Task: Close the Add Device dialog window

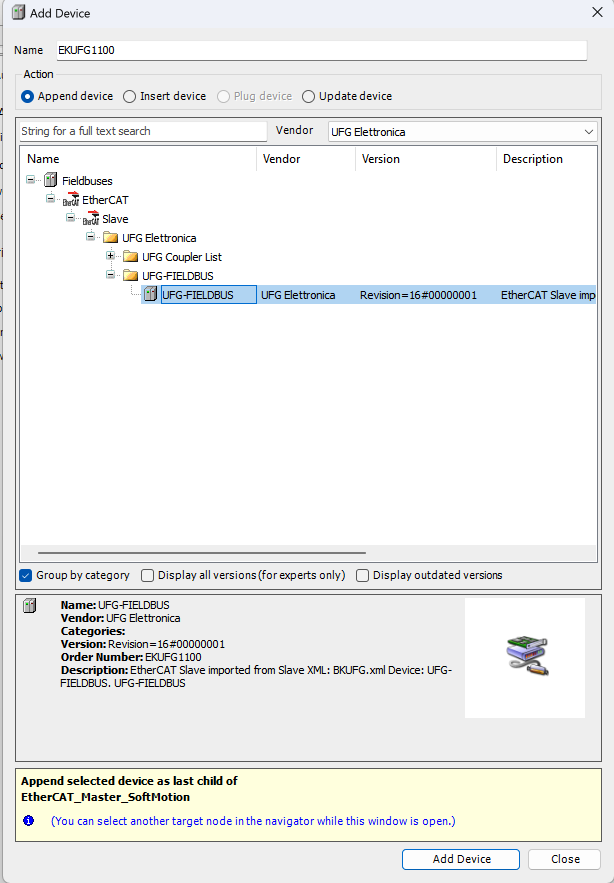Action: (x=597, y=12)
